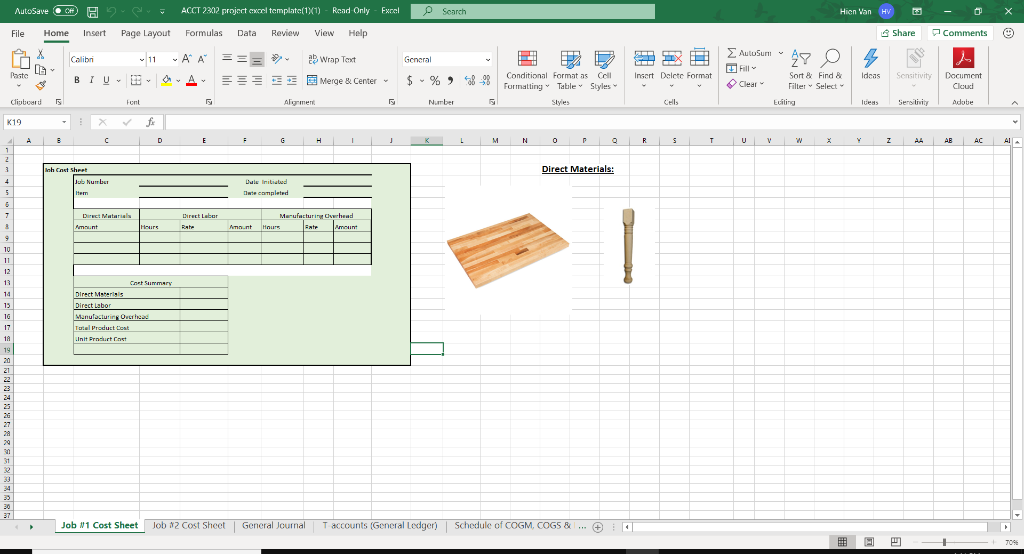This screenshot has width=1024, height=554.
Task: Switch to Formulas ribbon tab
Action: point(204,33)
